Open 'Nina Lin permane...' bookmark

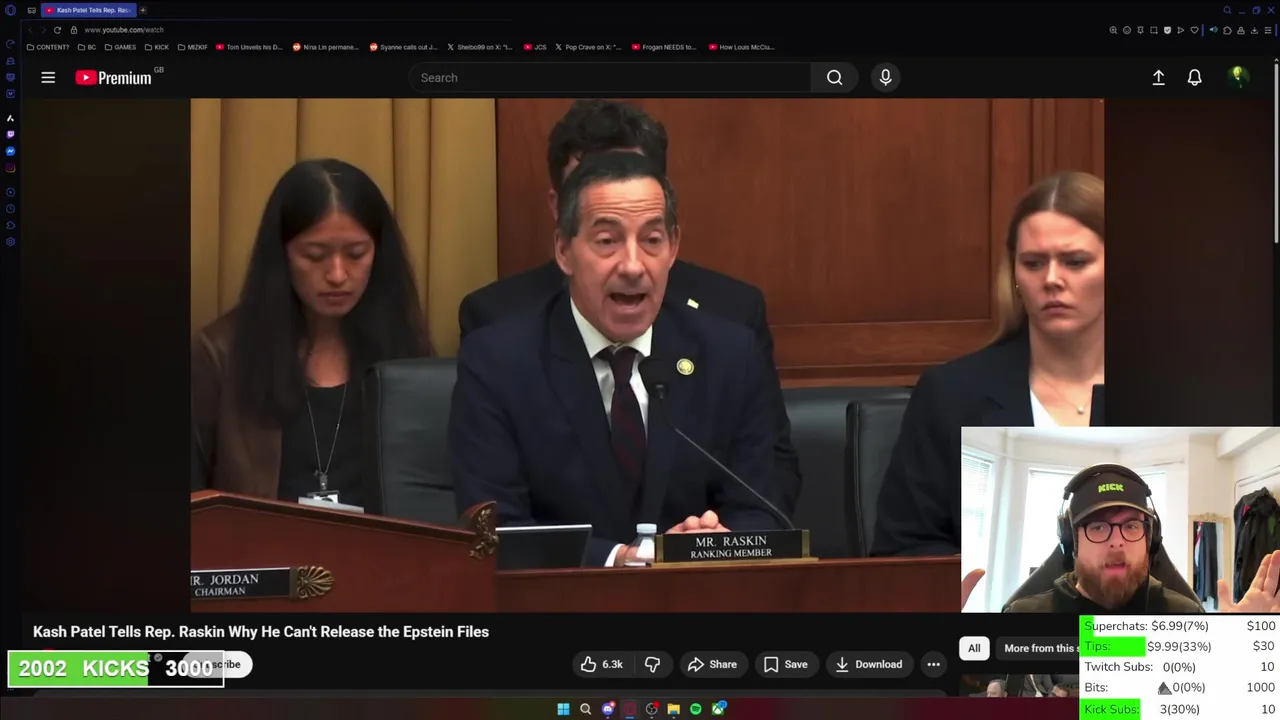tap(325, 47)
